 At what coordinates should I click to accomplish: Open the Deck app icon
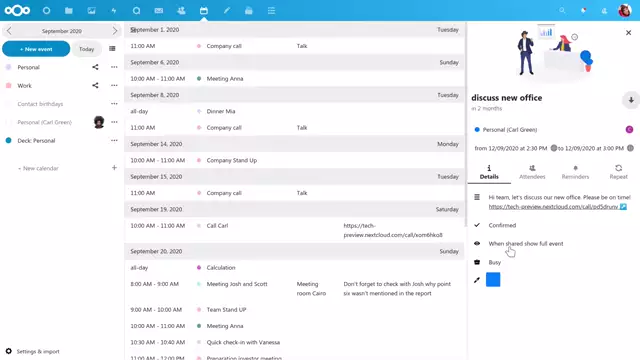point(249,11)
